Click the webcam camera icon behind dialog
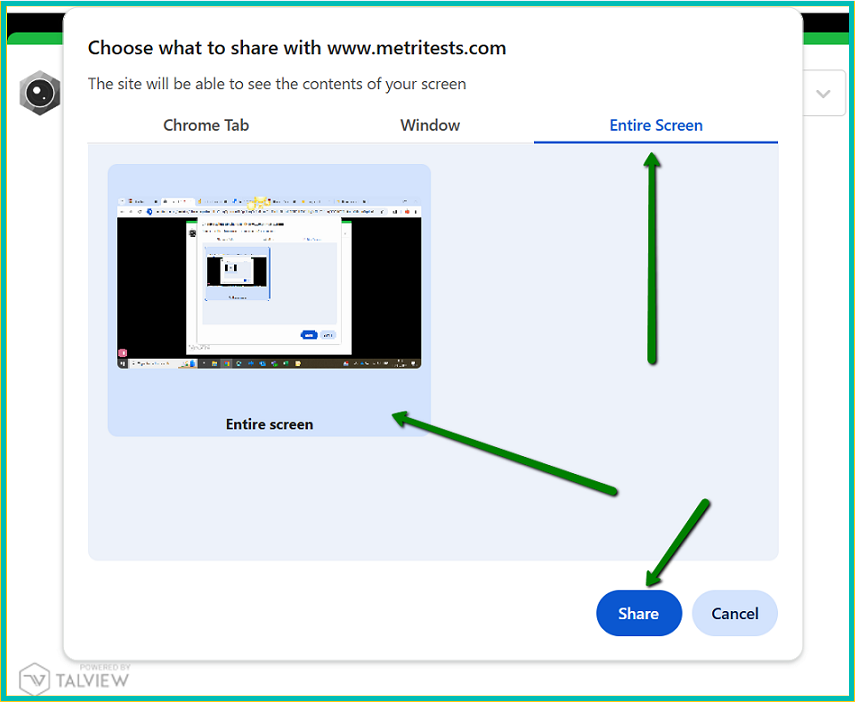 40,93
